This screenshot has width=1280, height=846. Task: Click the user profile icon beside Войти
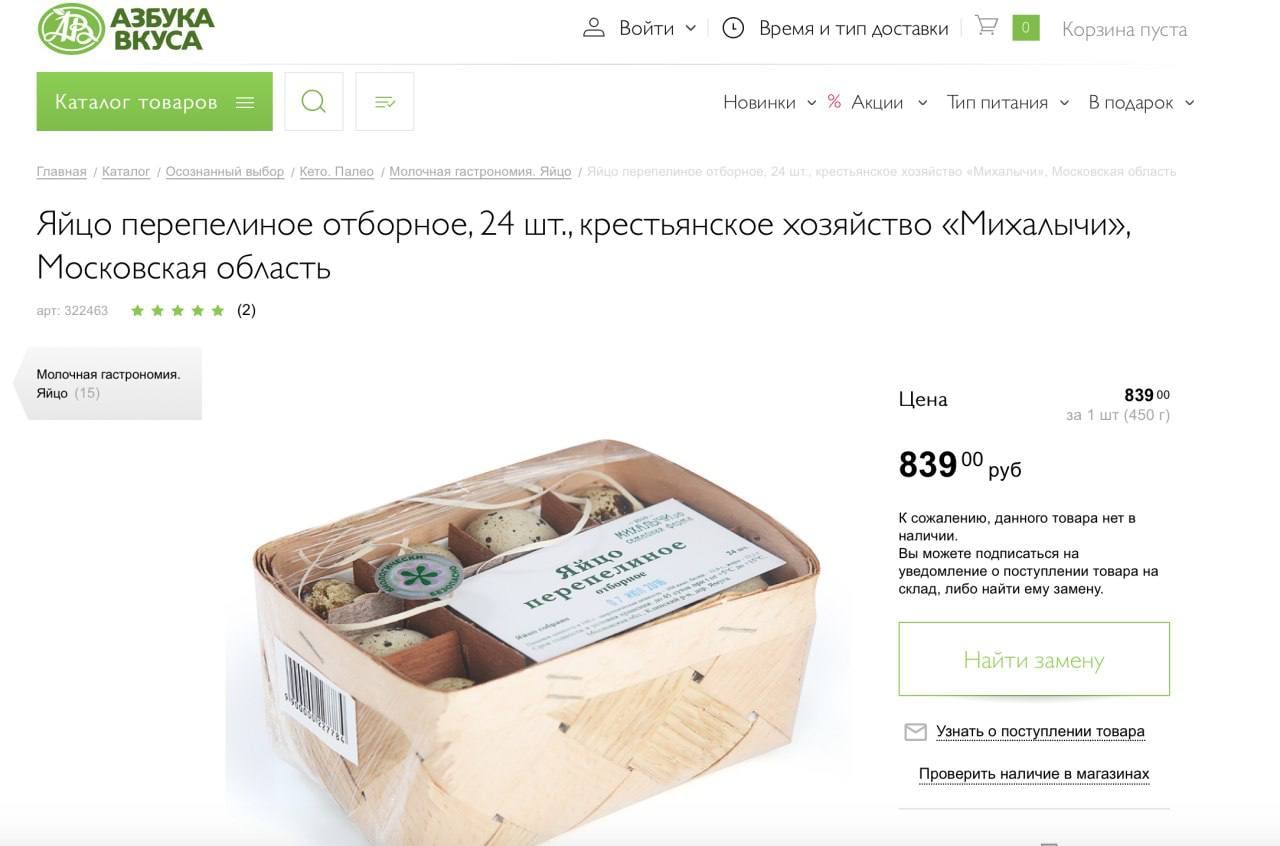(x=594, y=28)
